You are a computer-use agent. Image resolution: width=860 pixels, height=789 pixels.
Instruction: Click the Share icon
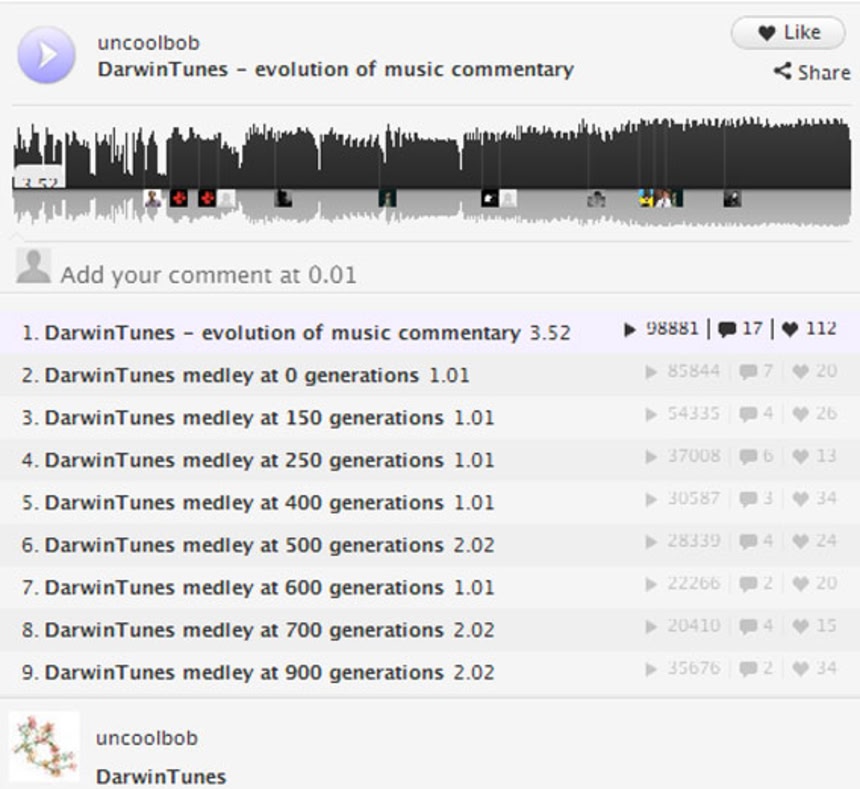click(782, 72)
